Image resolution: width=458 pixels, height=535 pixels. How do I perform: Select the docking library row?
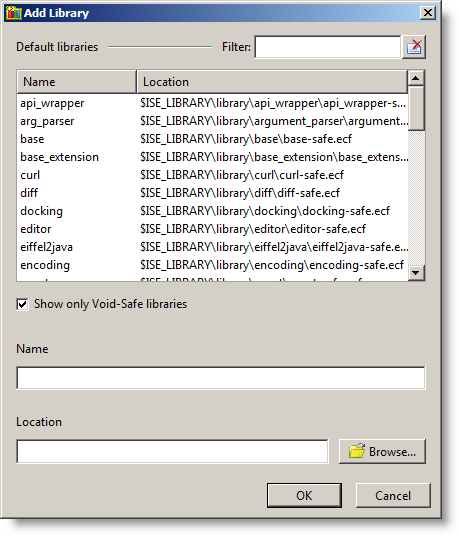coord(212,211)
